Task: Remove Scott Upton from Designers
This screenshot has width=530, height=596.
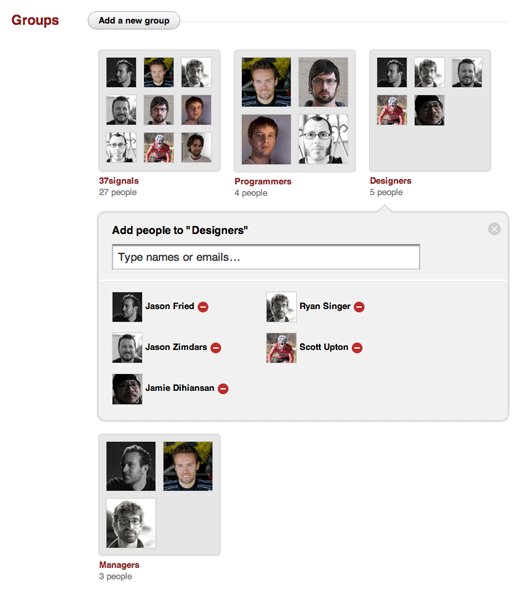Action: (357, 347)
